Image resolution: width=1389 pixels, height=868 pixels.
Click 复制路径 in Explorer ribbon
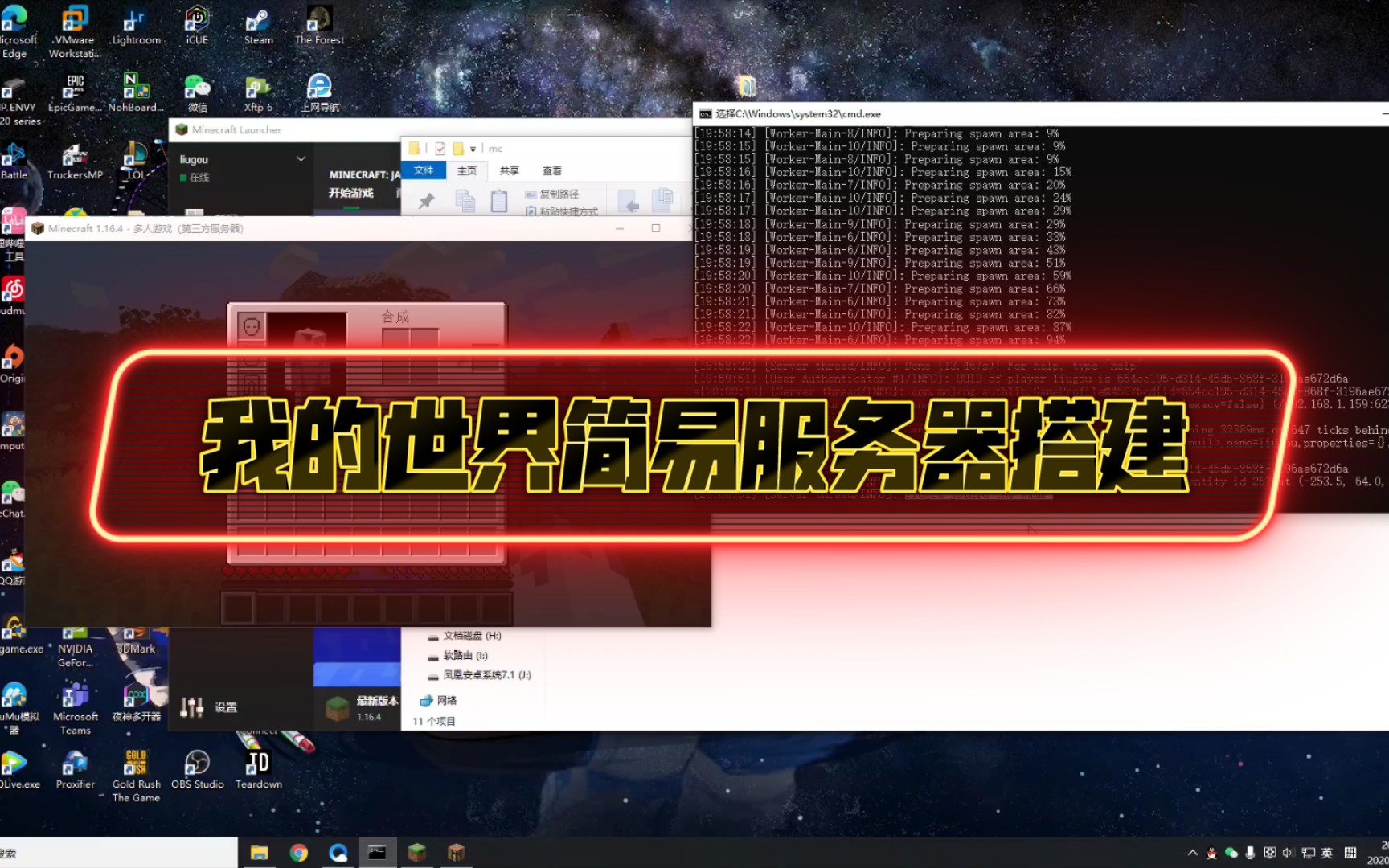(x=552, y=194)
